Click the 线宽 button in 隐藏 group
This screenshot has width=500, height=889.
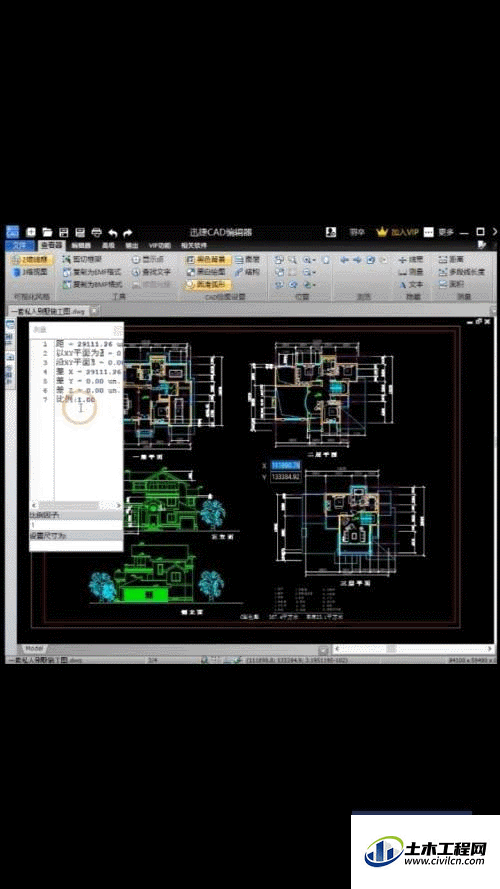410,259
